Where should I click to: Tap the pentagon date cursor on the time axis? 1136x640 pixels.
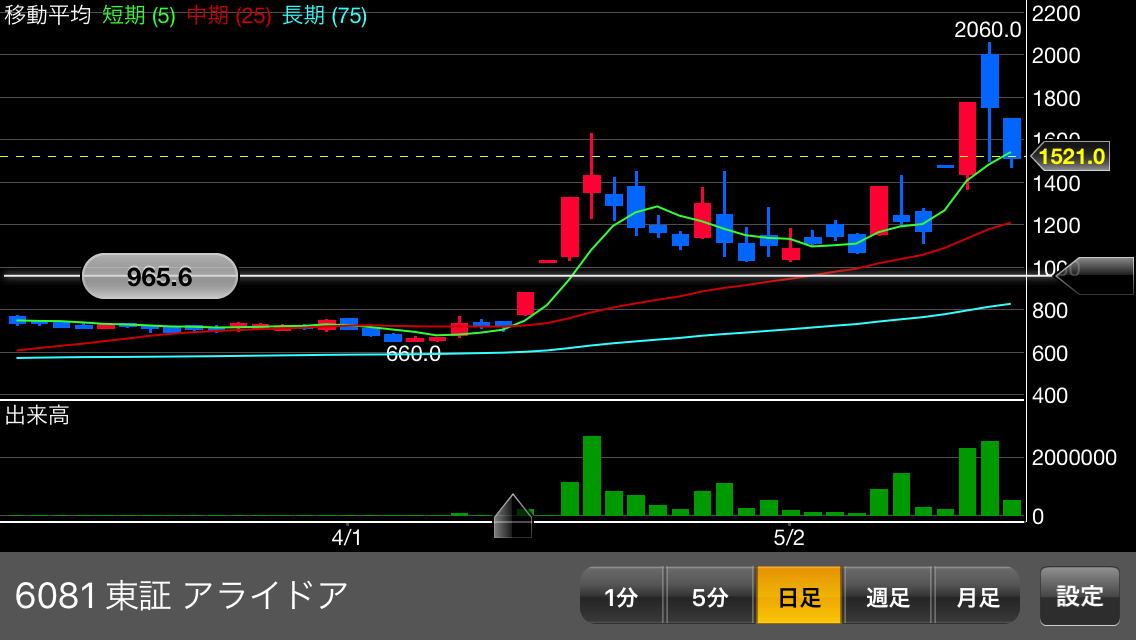pos(513,517)
